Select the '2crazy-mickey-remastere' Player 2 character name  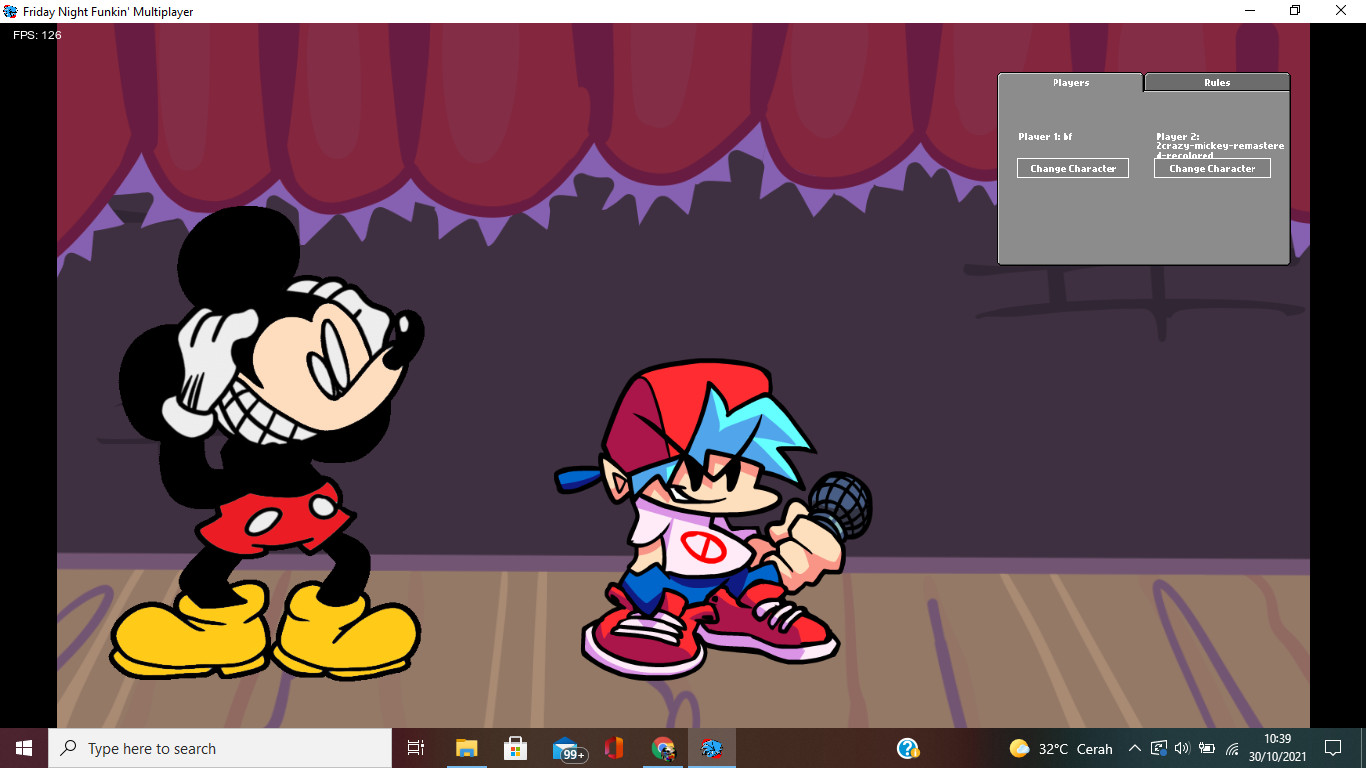coord(1220,146)
